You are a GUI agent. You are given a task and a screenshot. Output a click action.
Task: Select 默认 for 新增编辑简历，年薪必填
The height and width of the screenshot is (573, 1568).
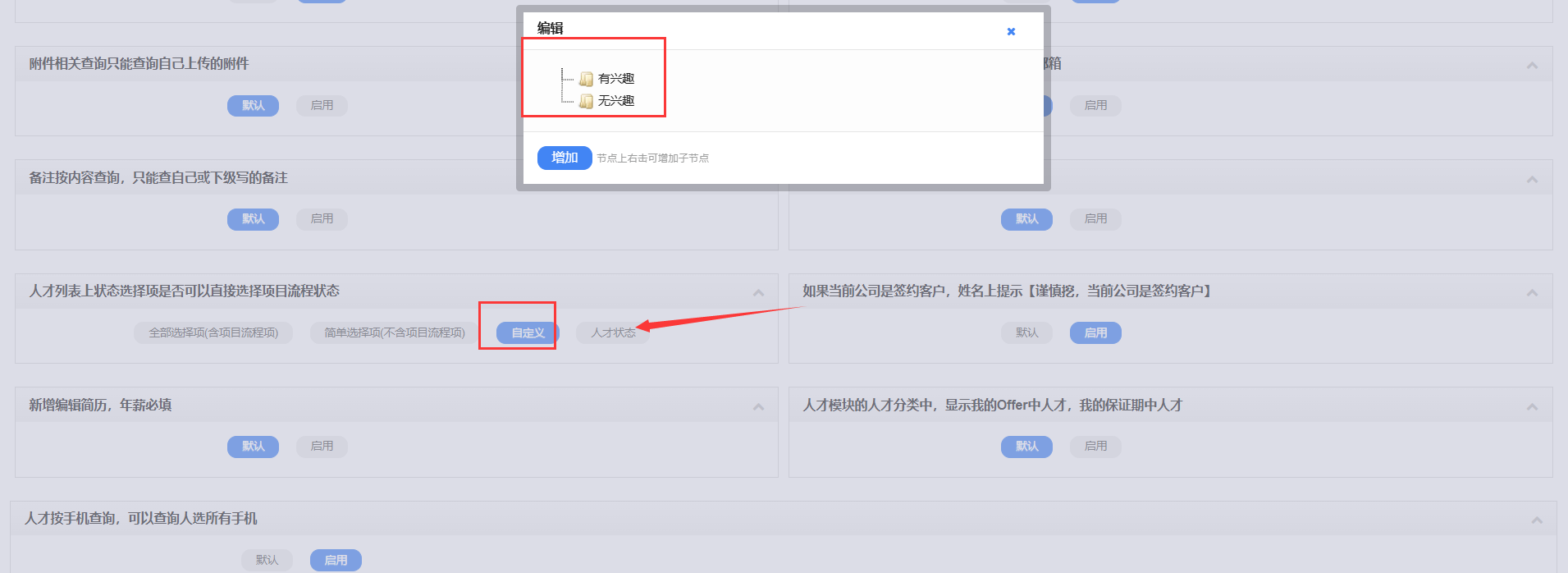click(x=253, y=447)
